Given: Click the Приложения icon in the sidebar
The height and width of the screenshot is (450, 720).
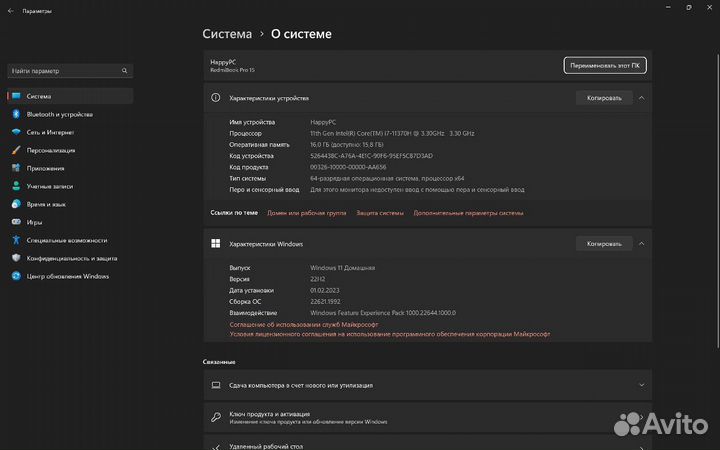Looking at the screenshot, I should (16, 168).
